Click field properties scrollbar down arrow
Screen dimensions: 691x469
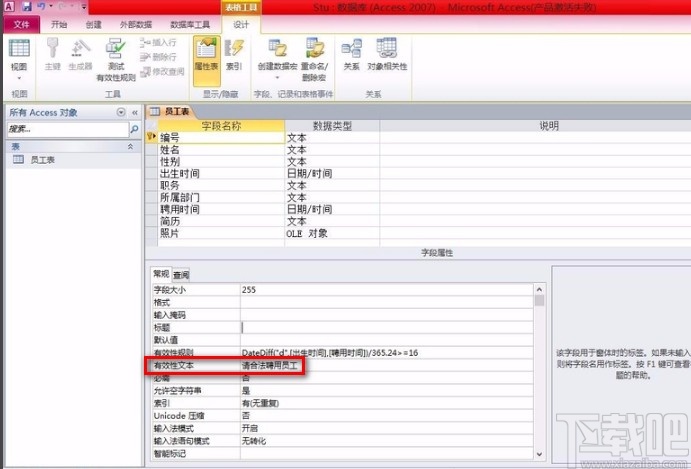[x=539, y=454]
